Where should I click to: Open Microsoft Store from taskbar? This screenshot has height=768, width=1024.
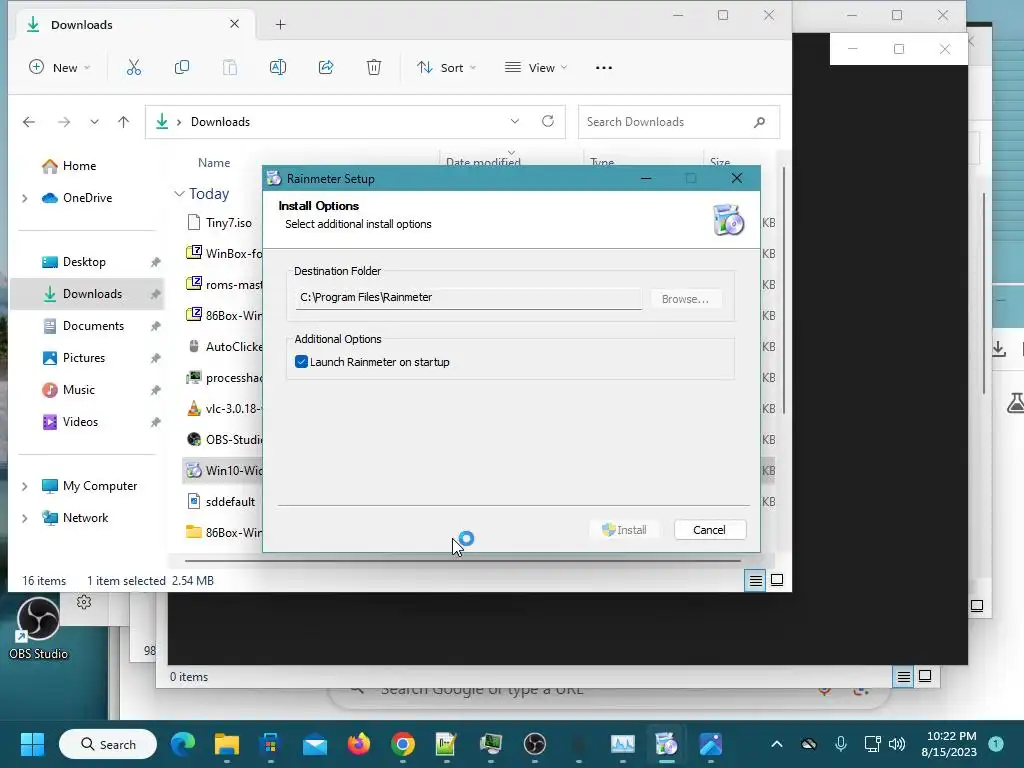(270, 744)
